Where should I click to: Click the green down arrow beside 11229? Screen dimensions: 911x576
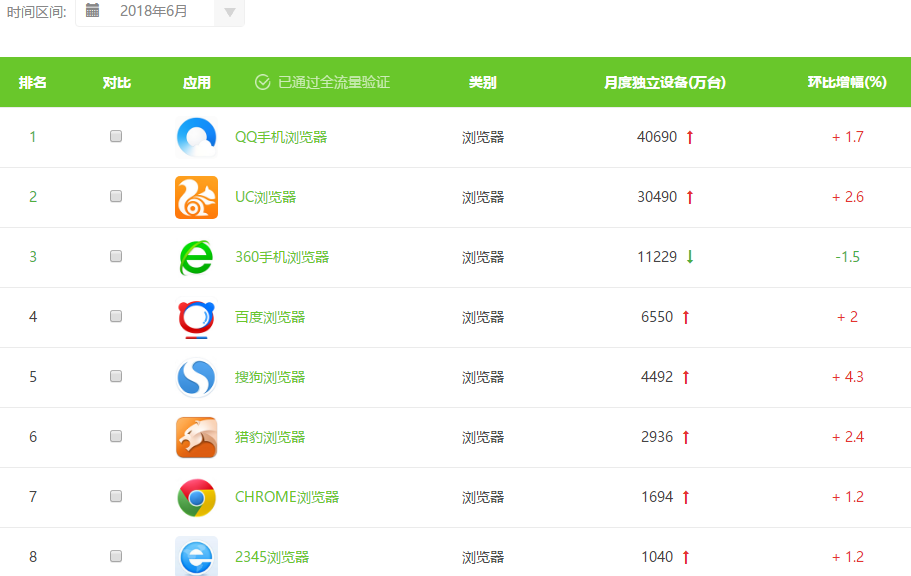pyautogui.click(x=690, y=257)
